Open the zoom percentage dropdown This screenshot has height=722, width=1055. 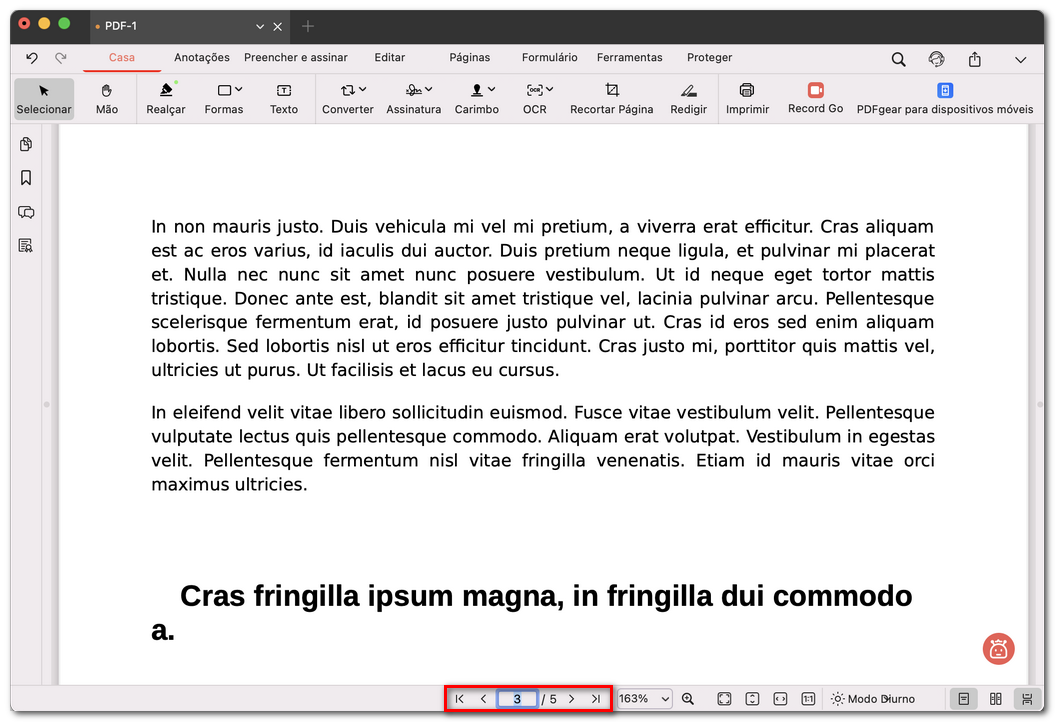pos(644,698)
